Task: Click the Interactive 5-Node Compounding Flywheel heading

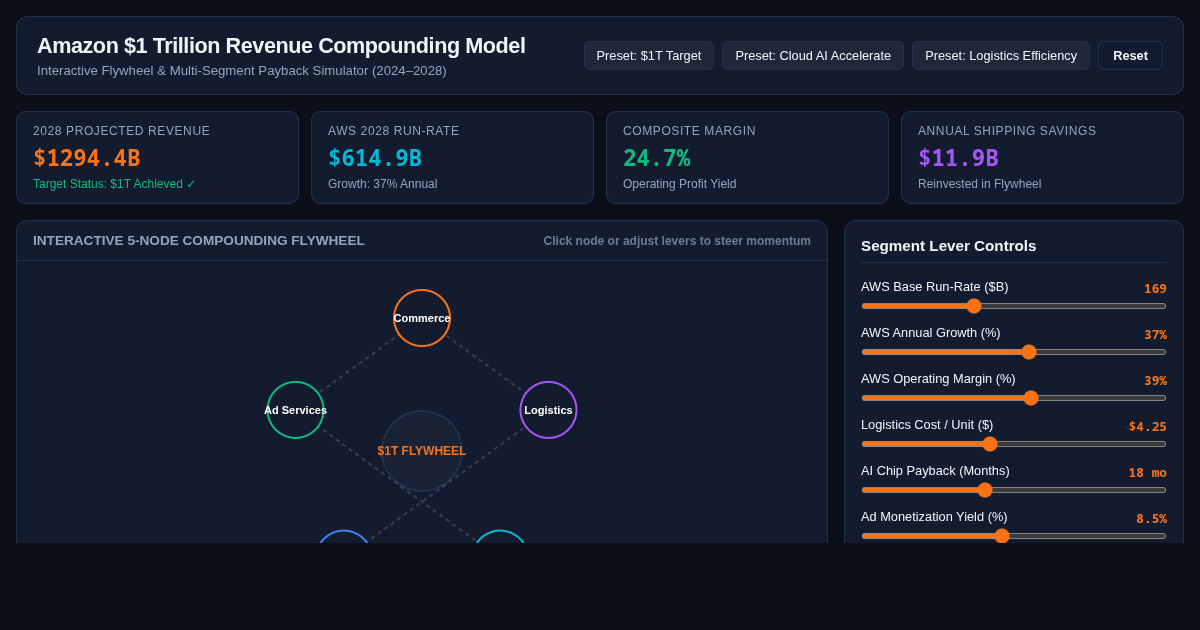Action: coord(199,241)
